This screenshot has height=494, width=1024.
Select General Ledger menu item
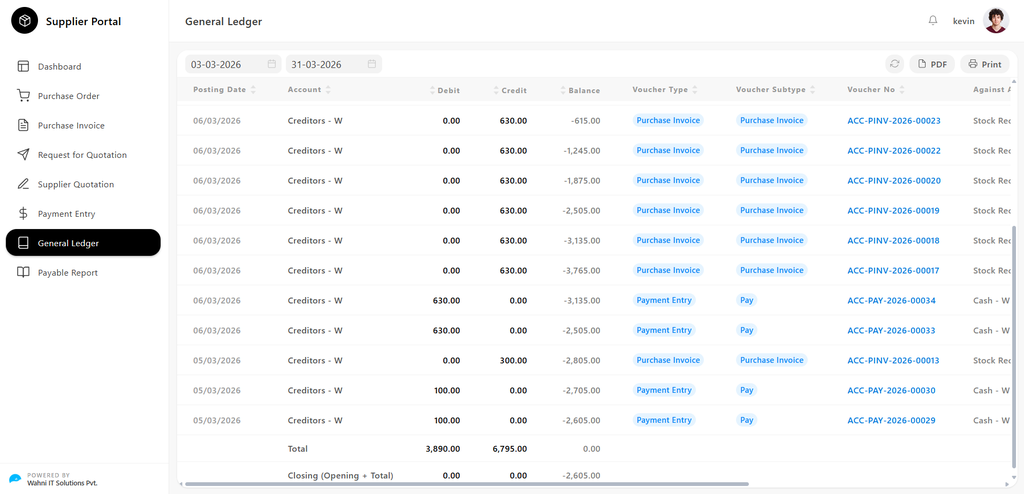[x=83, y=243]
